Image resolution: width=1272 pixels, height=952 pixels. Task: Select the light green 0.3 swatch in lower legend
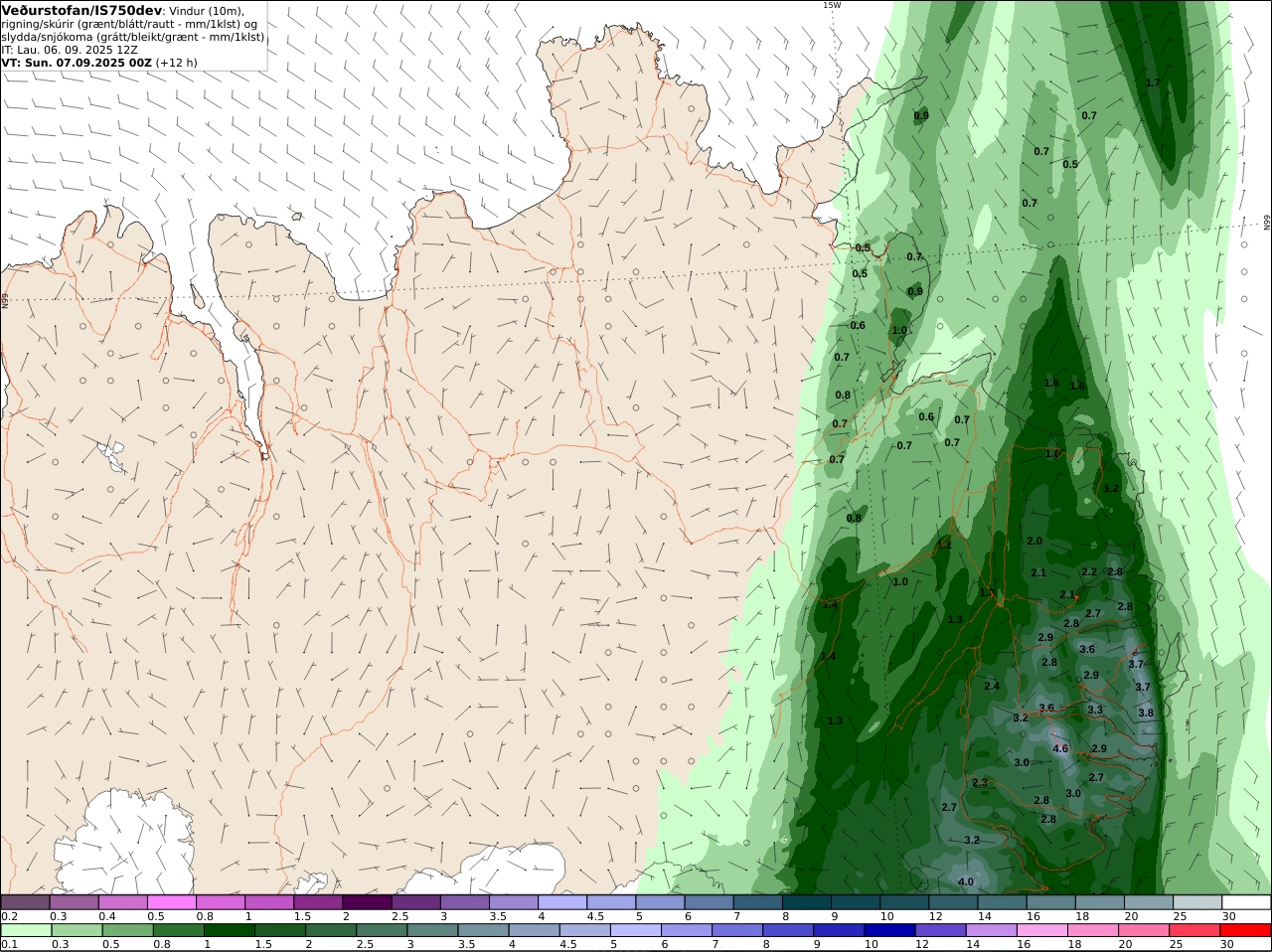76,930
